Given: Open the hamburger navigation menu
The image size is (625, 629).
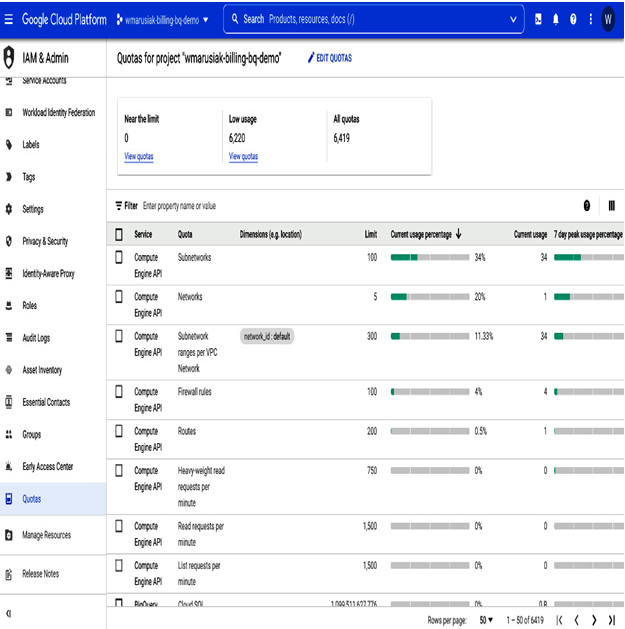Looking at the screenshot, I should [x=8, y=19].
